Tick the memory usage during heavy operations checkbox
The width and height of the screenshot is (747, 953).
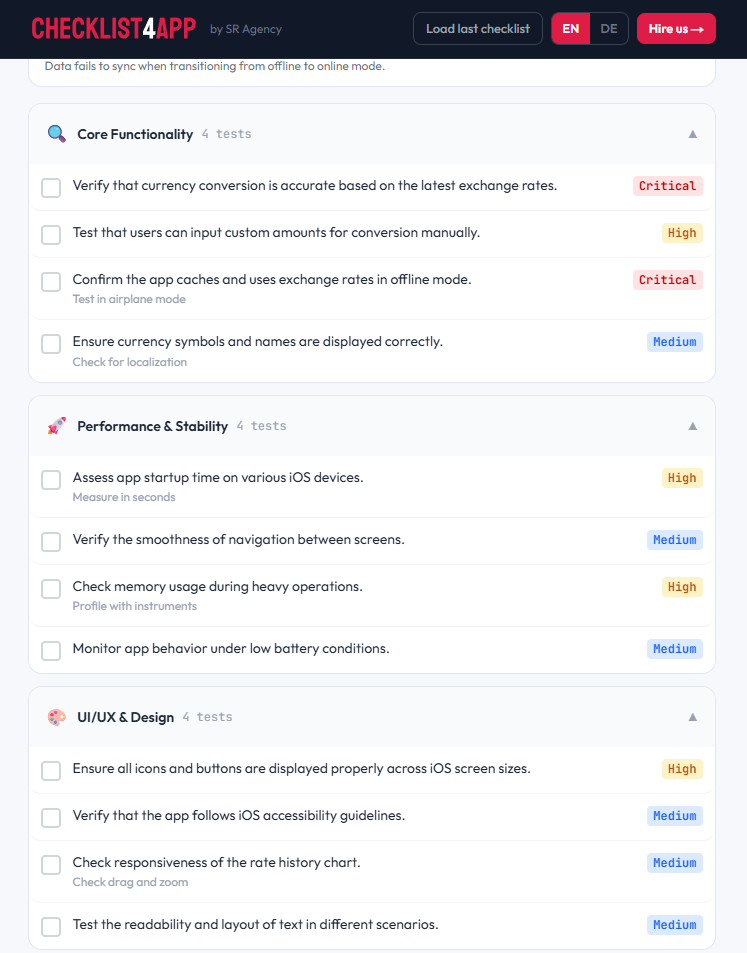[x=51, y=588]
